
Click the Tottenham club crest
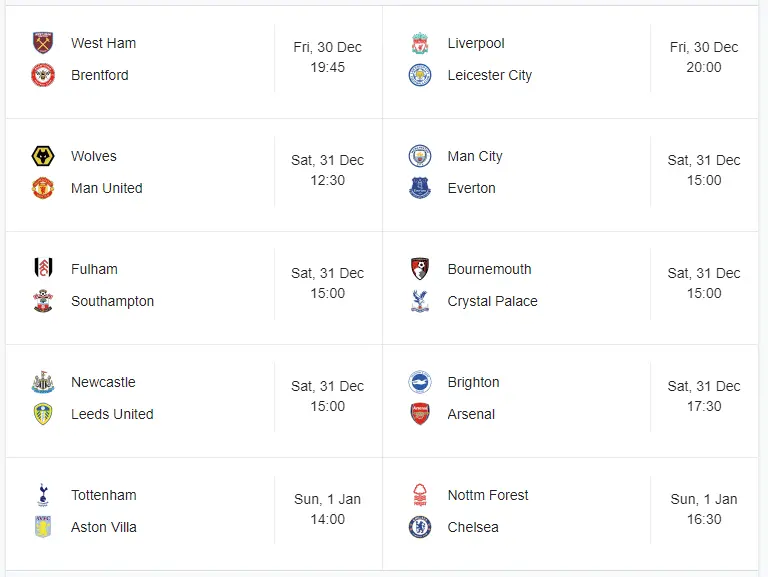(x=43, y=495)
